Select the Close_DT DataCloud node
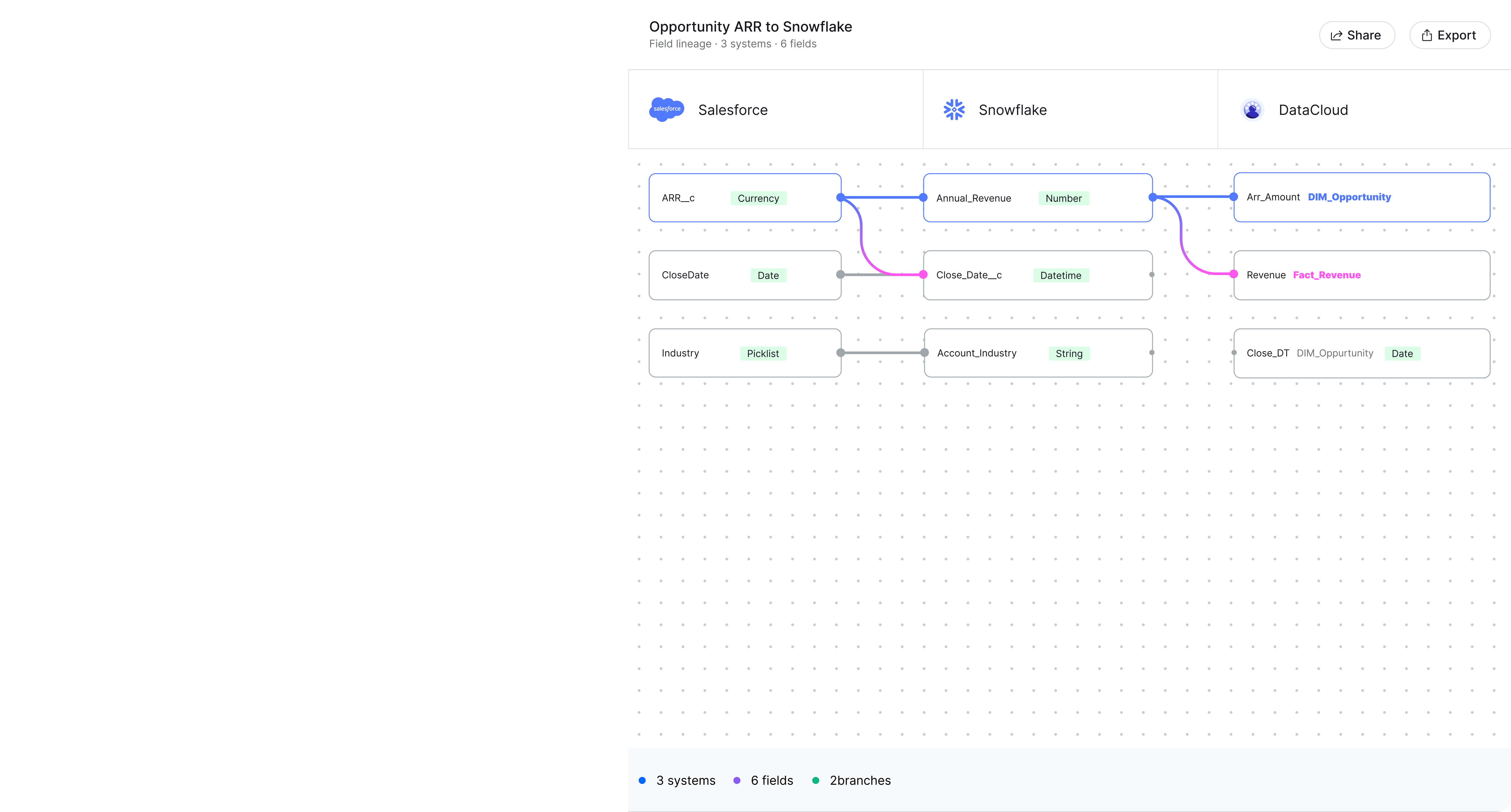The height and width of the screenshot is (812, 1511). (1361, 353)
